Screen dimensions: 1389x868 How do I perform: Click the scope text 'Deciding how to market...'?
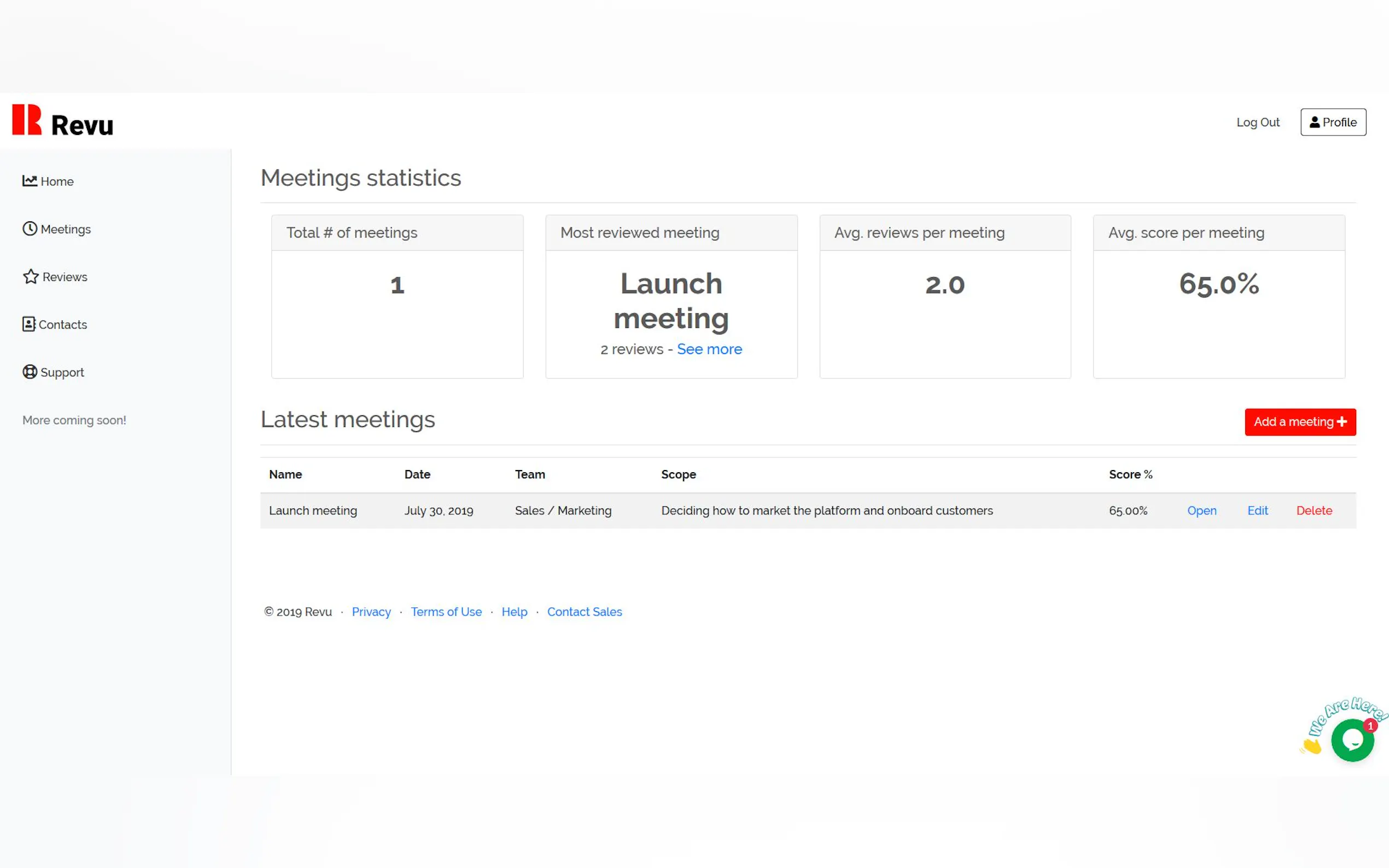[x=827, y=511]
